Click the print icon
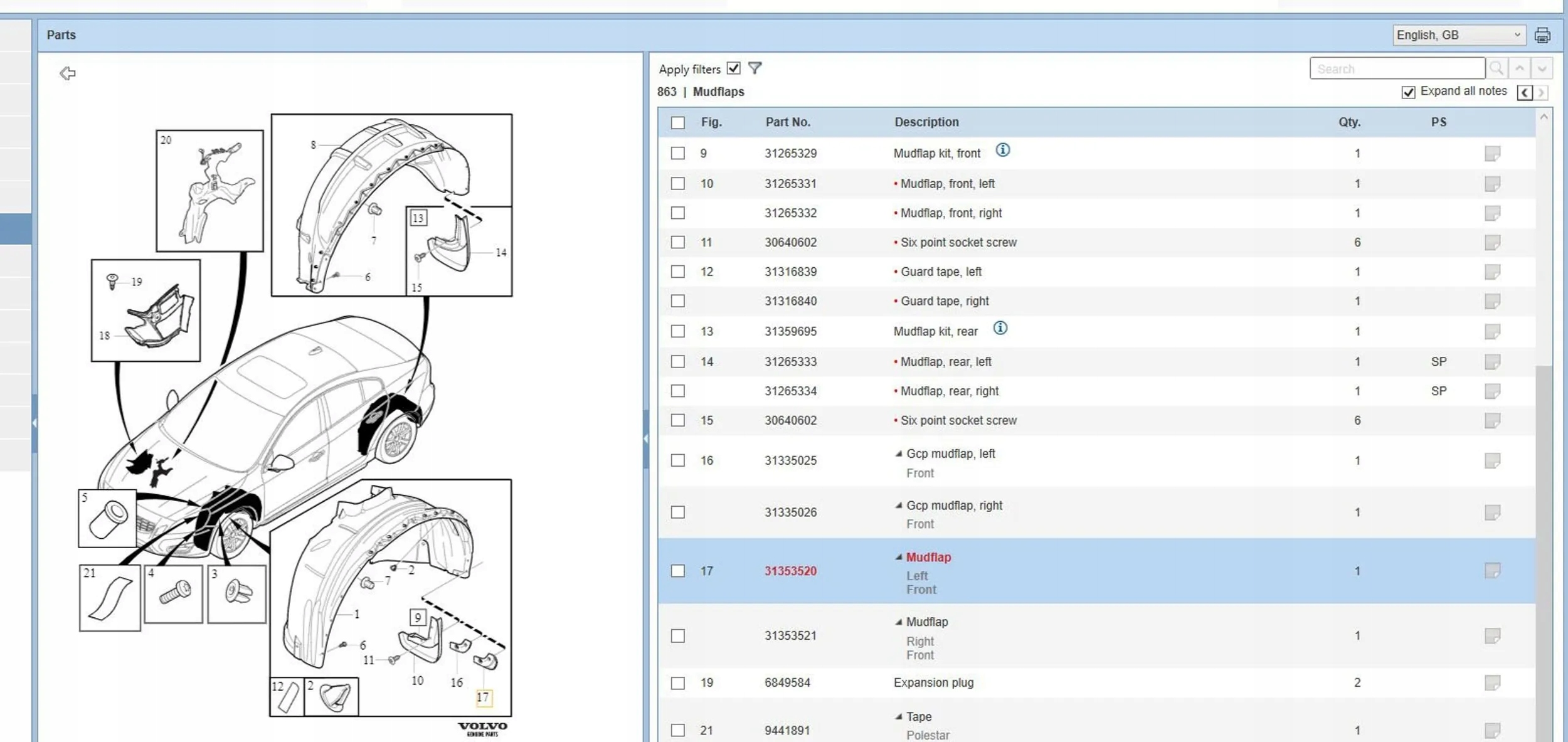The height and width of the screenshot is (742, 1568). click(1542, 35)
